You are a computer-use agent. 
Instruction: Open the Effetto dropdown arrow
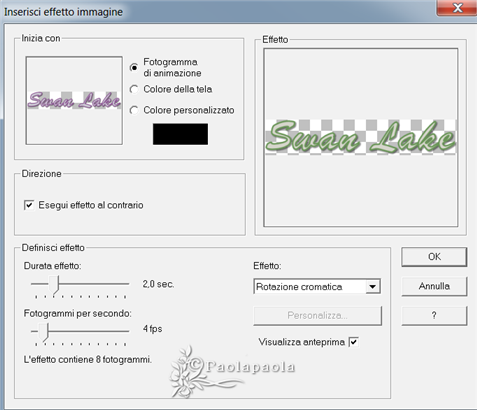coord(372,287)
